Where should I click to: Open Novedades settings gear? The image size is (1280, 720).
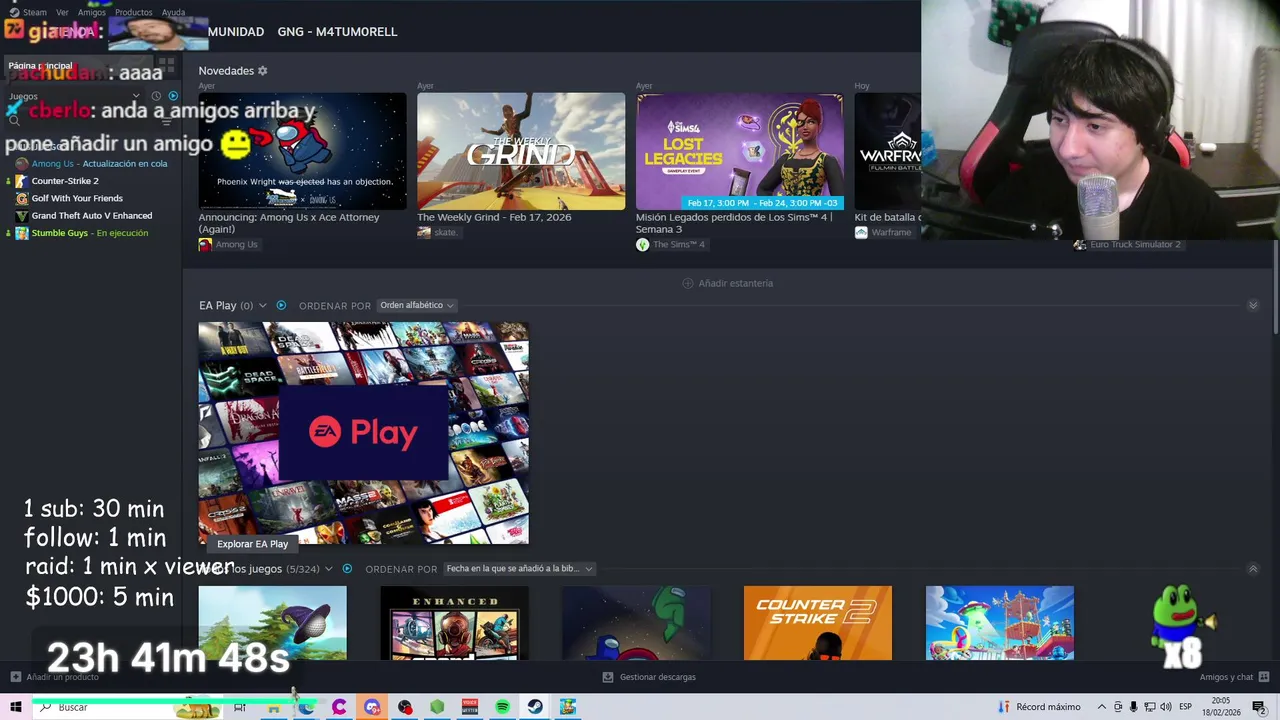(263, 71)
